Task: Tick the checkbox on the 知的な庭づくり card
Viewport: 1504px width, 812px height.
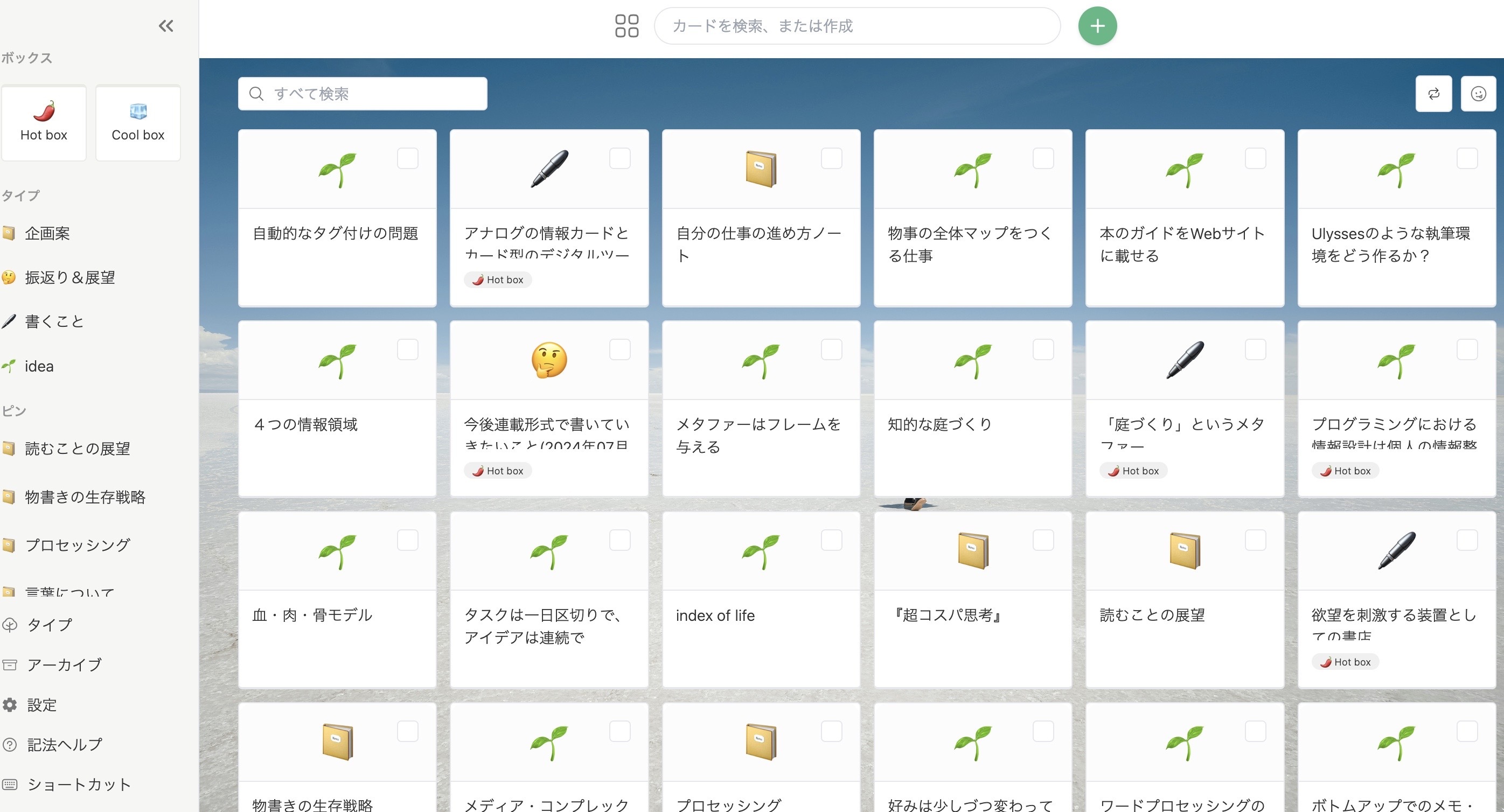Action: (x=1043, y=349)
